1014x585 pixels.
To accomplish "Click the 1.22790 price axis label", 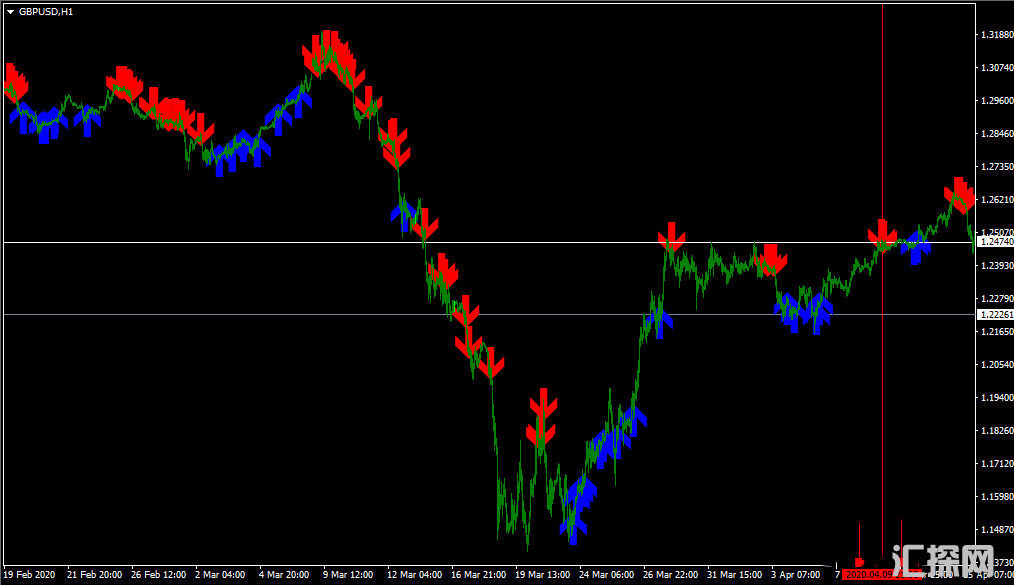I will [997, 298].
